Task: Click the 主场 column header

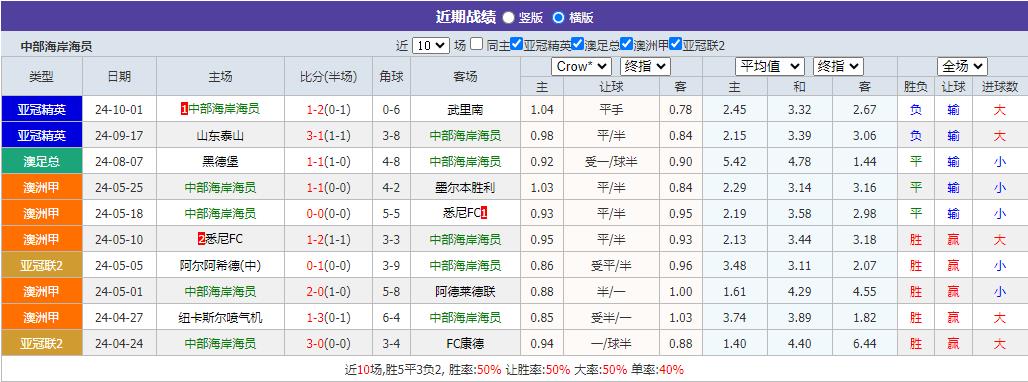Action: pyautogui.click(x=220, y=76)
